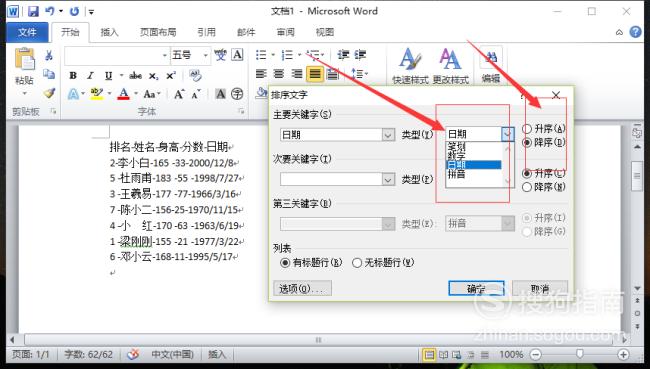Click the Copy icon under Cut
This screenshot has height=369, width=650.
point(49,74)
